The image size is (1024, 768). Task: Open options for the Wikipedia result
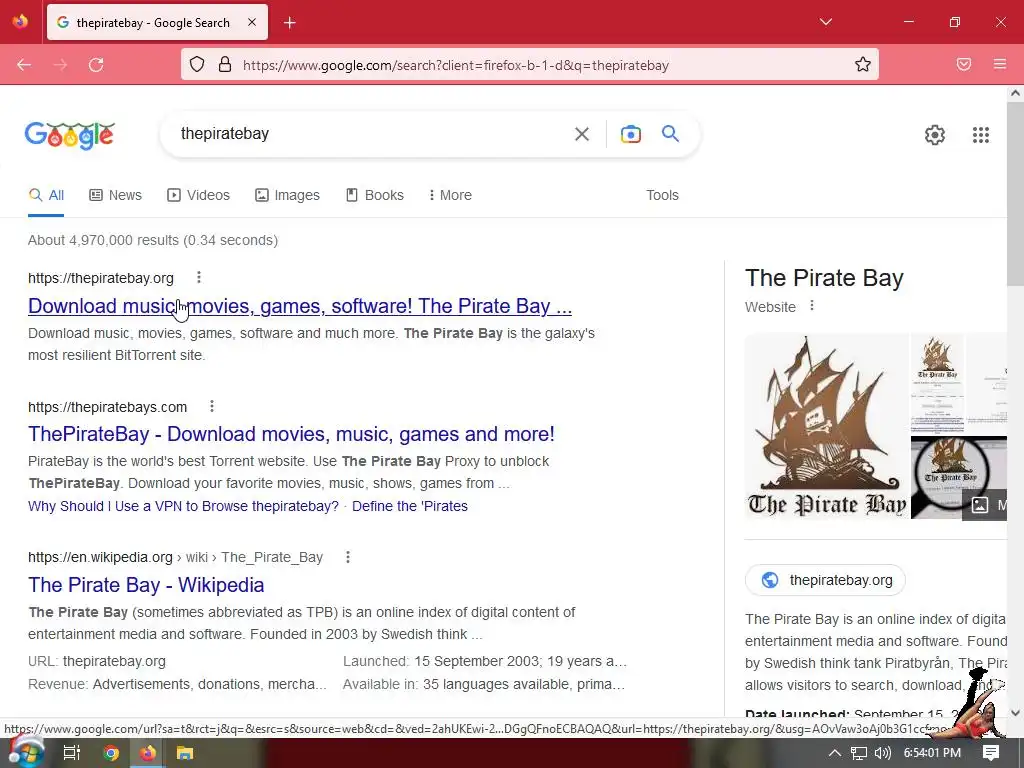[347, 557]
